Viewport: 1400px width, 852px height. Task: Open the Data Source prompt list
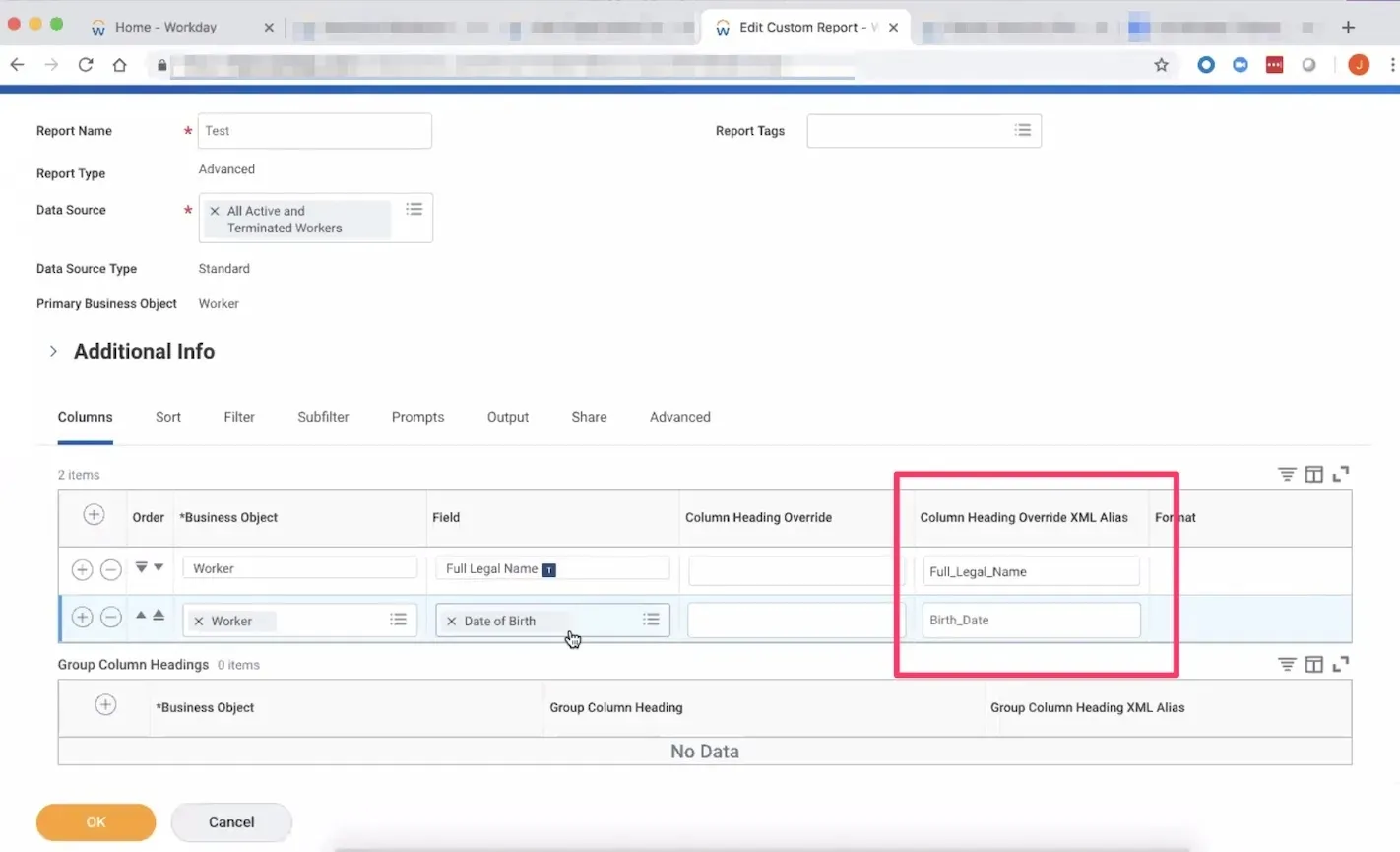pos(414,209)
